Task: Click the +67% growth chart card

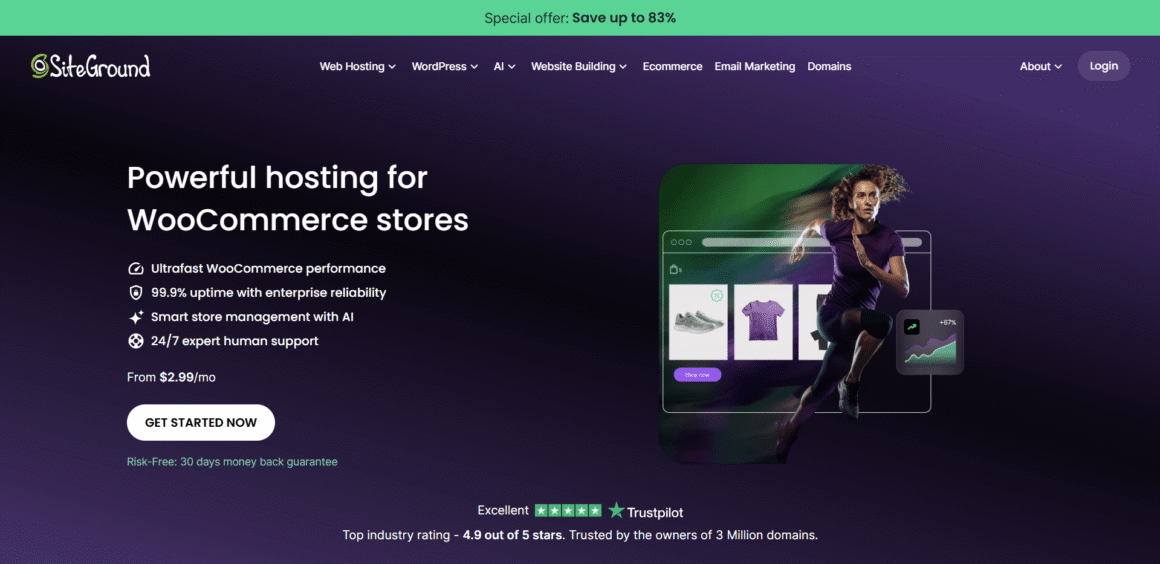Action: [930, 342]
